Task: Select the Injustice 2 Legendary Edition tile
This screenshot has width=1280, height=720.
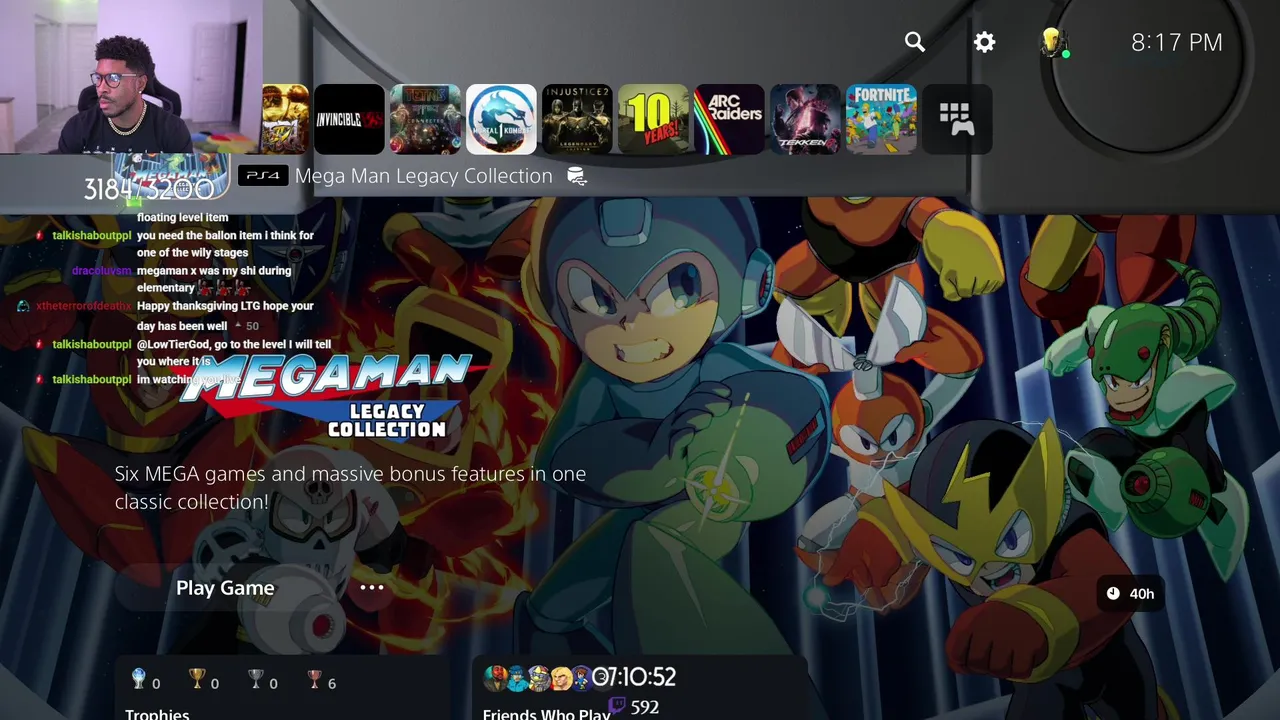Action: click(x=577, y=119)
